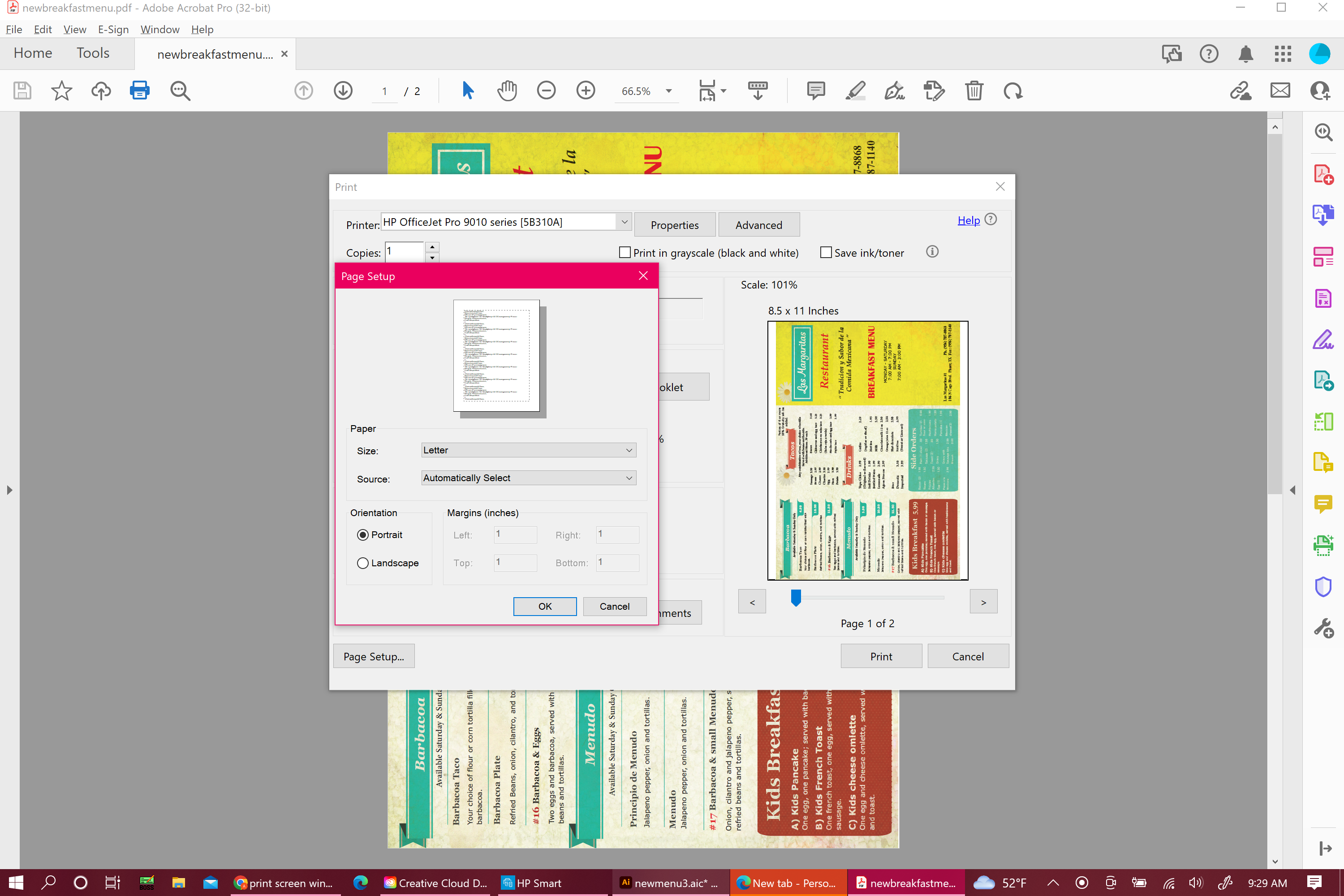This screenshot has width=1344, height=896.
Task: Click the Comment tool icon in toolbar
Action: coord(817,91)
